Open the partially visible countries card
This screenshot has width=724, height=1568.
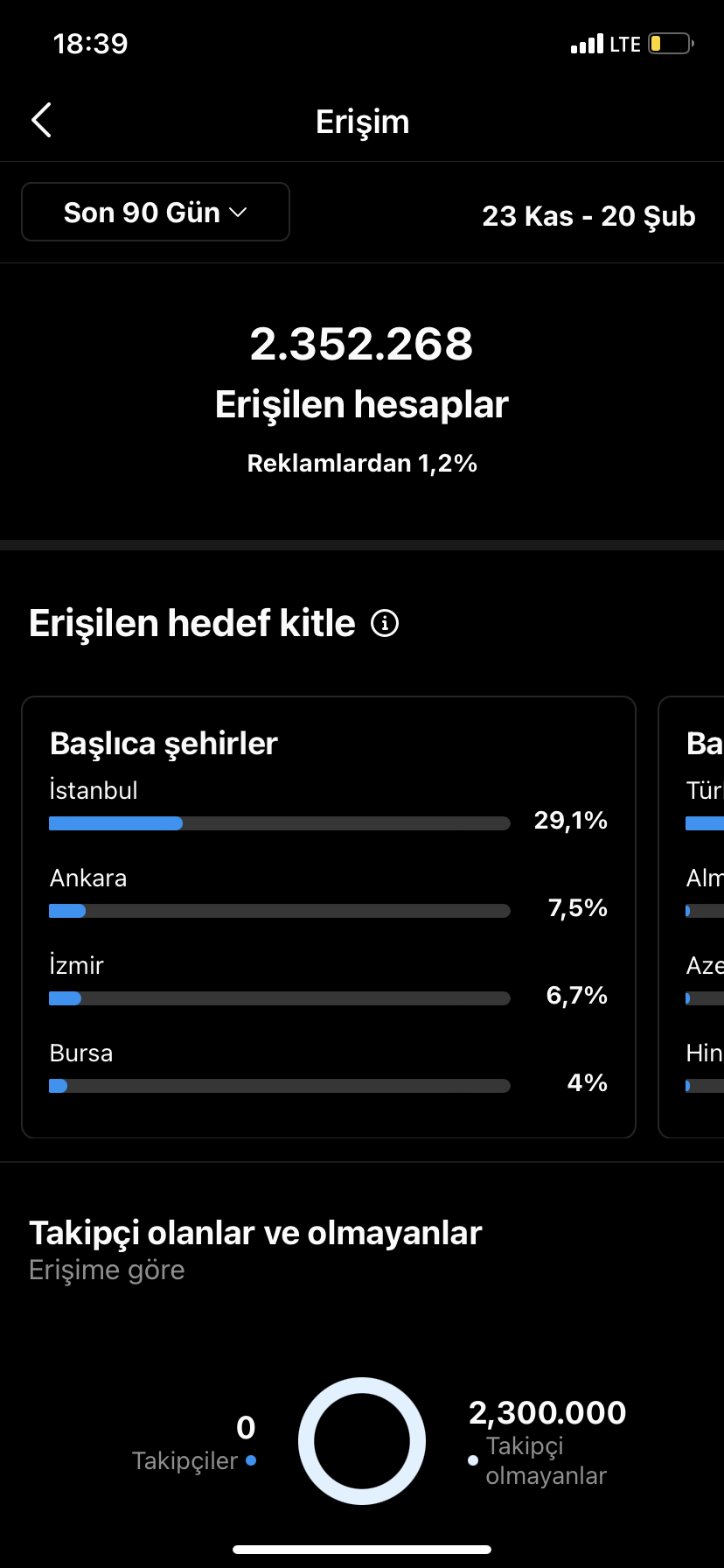tap(691, 917)
